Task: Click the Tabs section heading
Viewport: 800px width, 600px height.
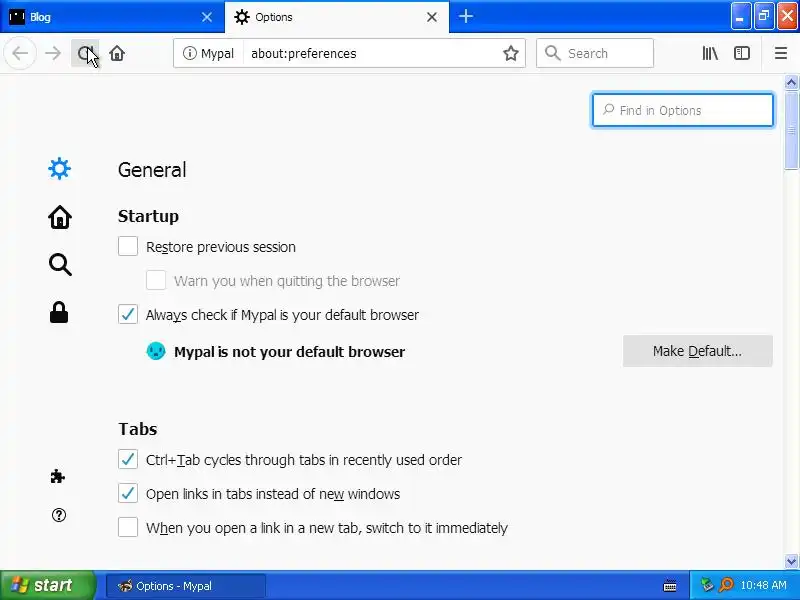Action: point(138,429)
